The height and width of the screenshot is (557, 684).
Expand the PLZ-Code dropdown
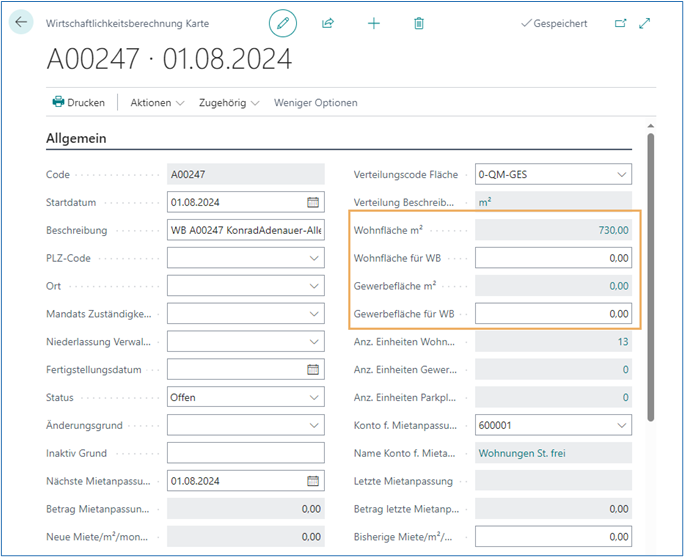313,258
